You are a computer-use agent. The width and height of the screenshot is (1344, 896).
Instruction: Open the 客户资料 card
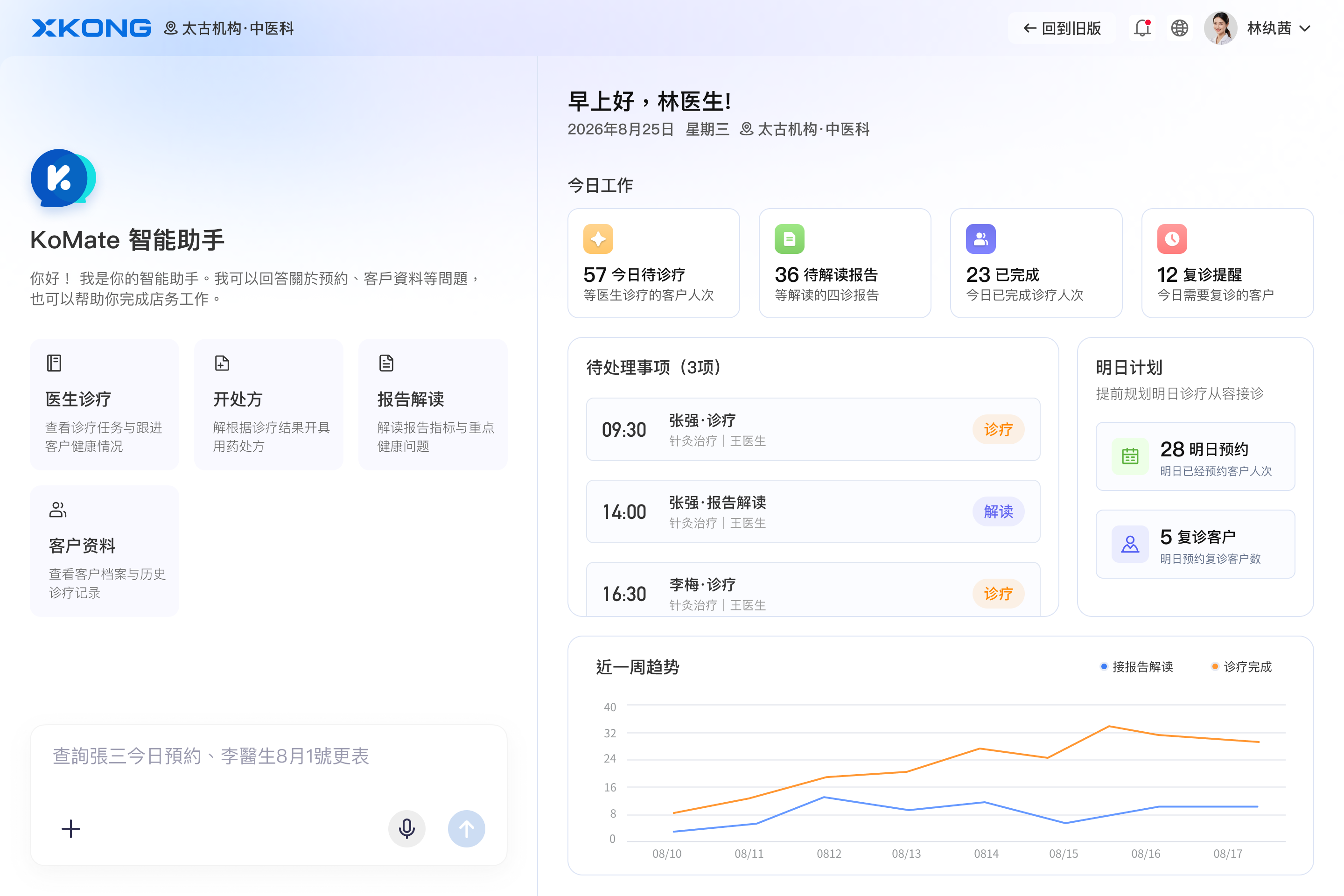(105, 551)
